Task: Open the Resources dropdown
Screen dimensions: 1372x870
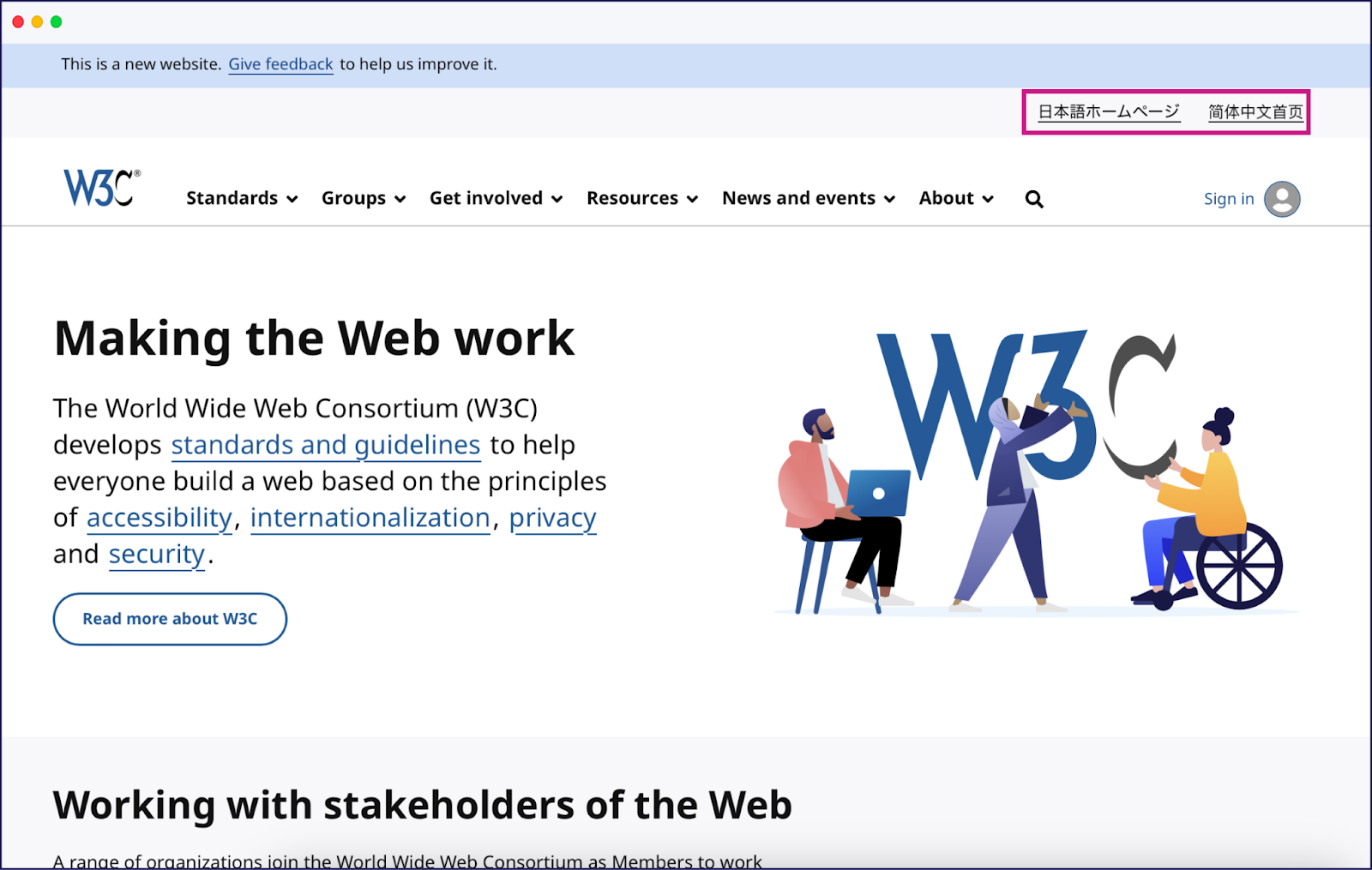Action: click(641, 198)
